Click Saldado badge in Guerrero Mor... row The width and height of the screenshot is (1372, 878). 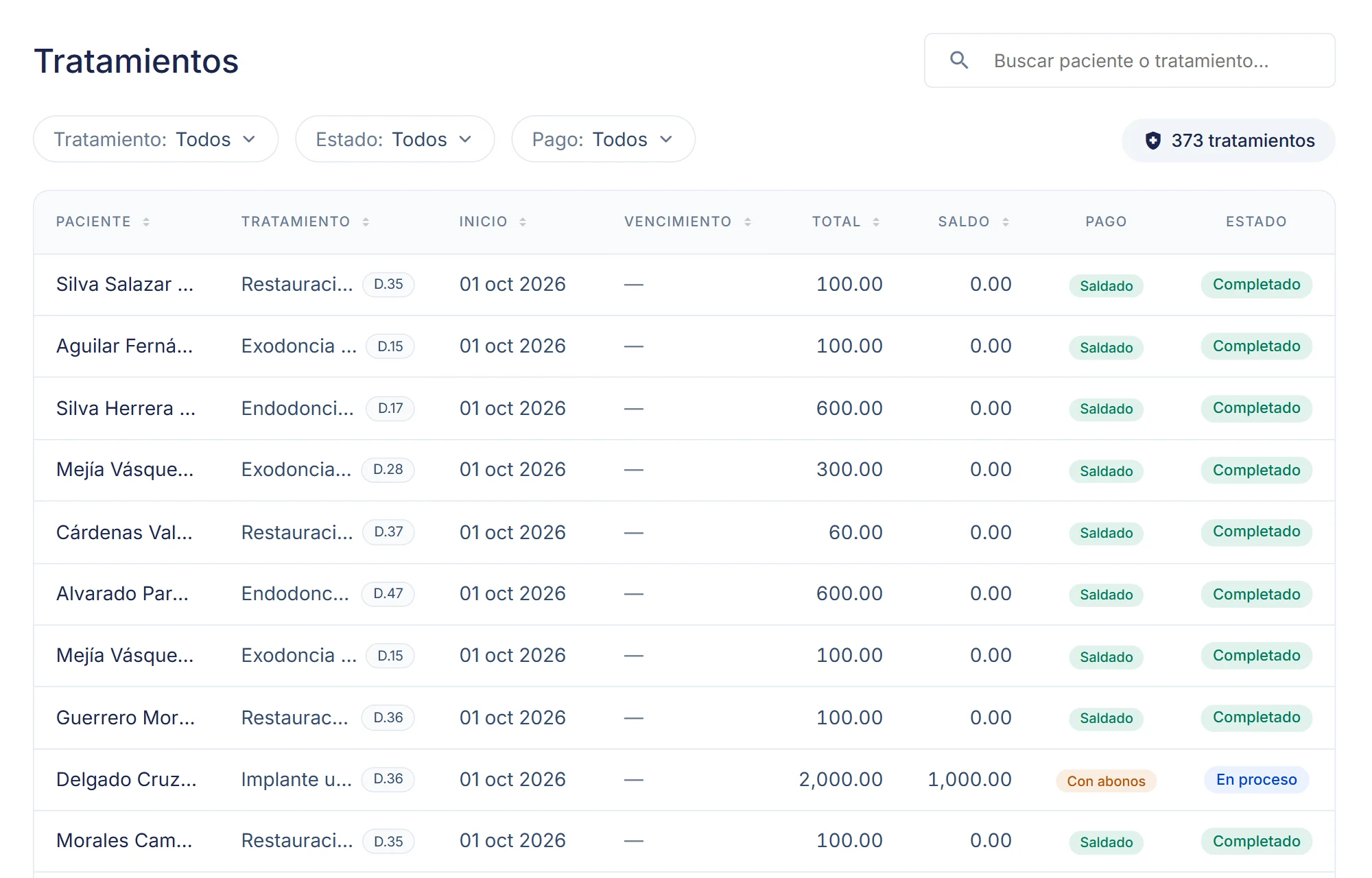click(x=1106, y=718)
